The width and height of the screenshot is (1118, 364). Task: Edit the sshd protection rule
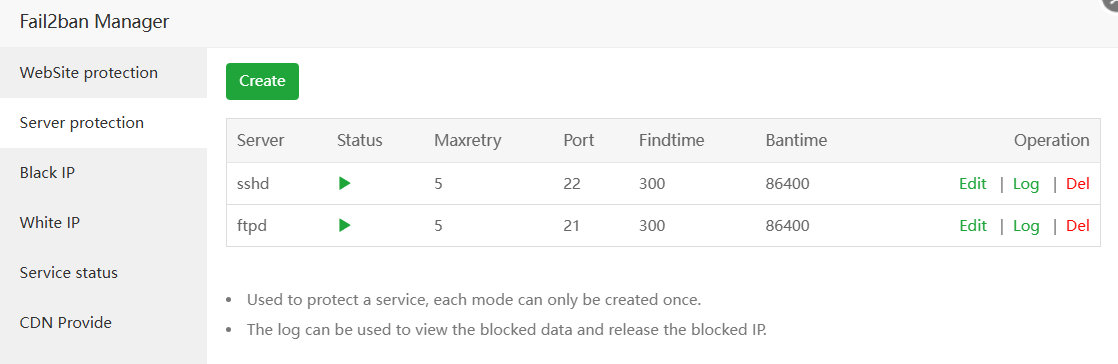(973, 184)
